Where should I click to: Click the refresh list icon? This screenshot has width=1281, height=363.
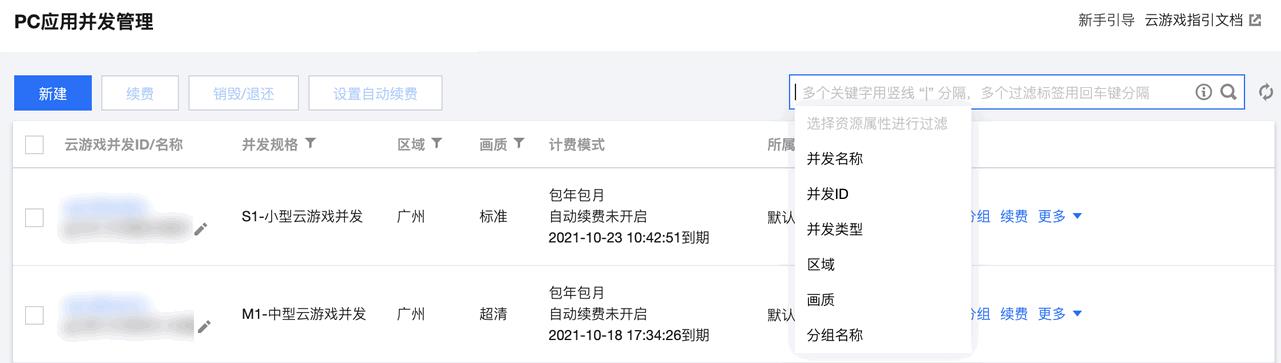click(1266, 92)
